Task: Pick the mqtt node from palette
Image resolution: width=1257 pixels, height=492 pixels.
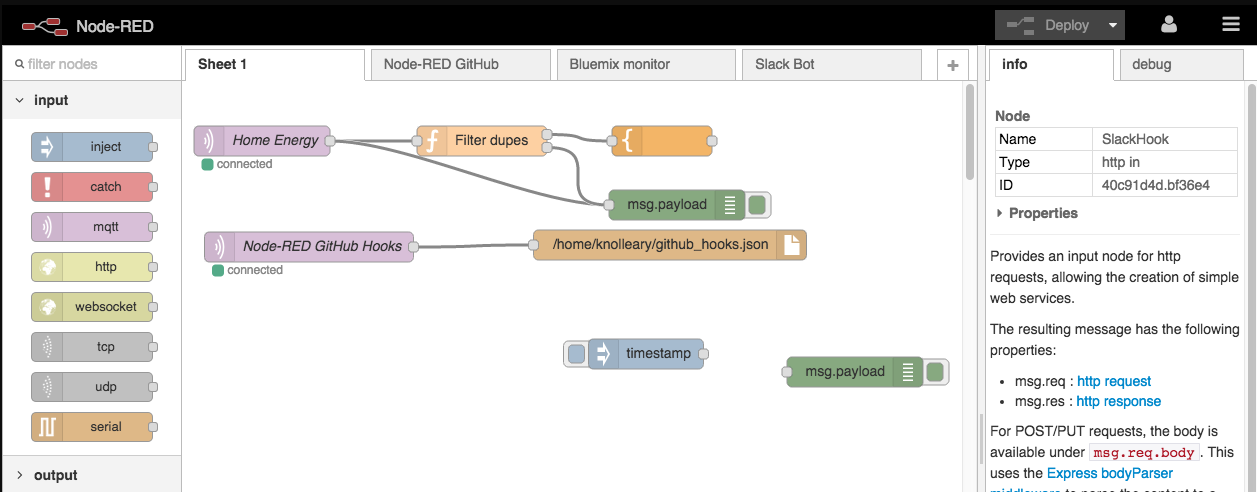Action: 92,227
